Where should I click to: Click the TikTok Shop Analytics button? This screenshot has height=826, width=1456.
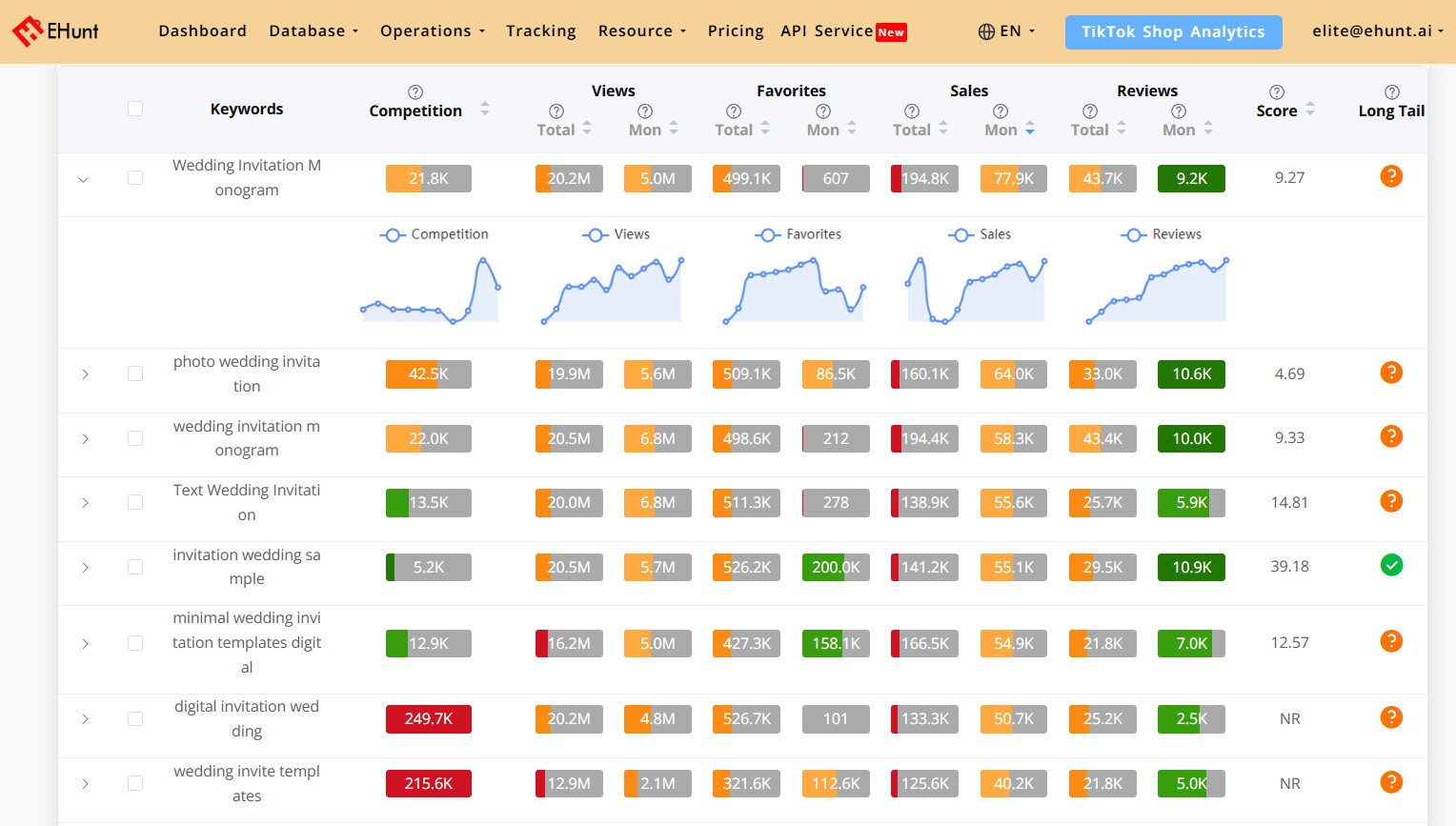click(x=1173, y=31)
